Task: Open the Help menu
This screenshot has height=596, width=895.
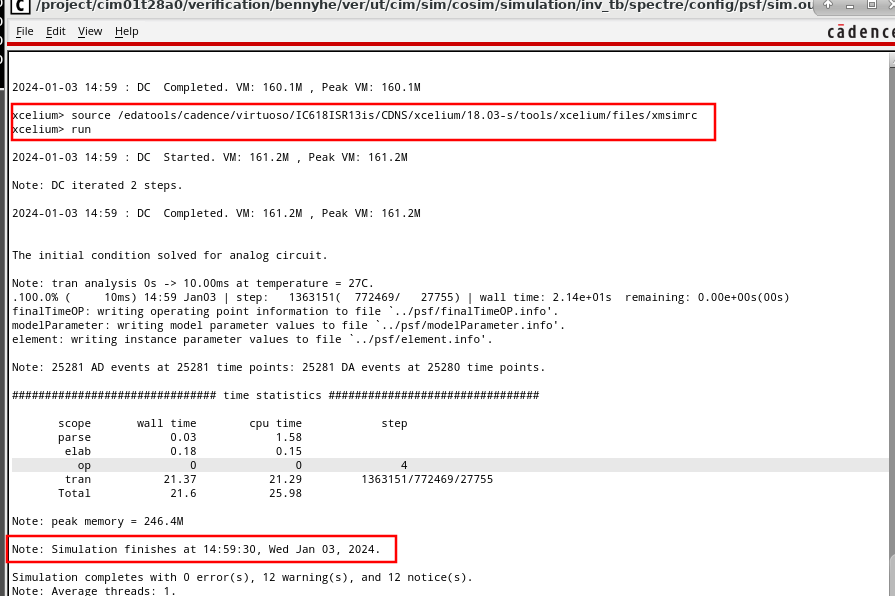Action: (x=127, y=31)
